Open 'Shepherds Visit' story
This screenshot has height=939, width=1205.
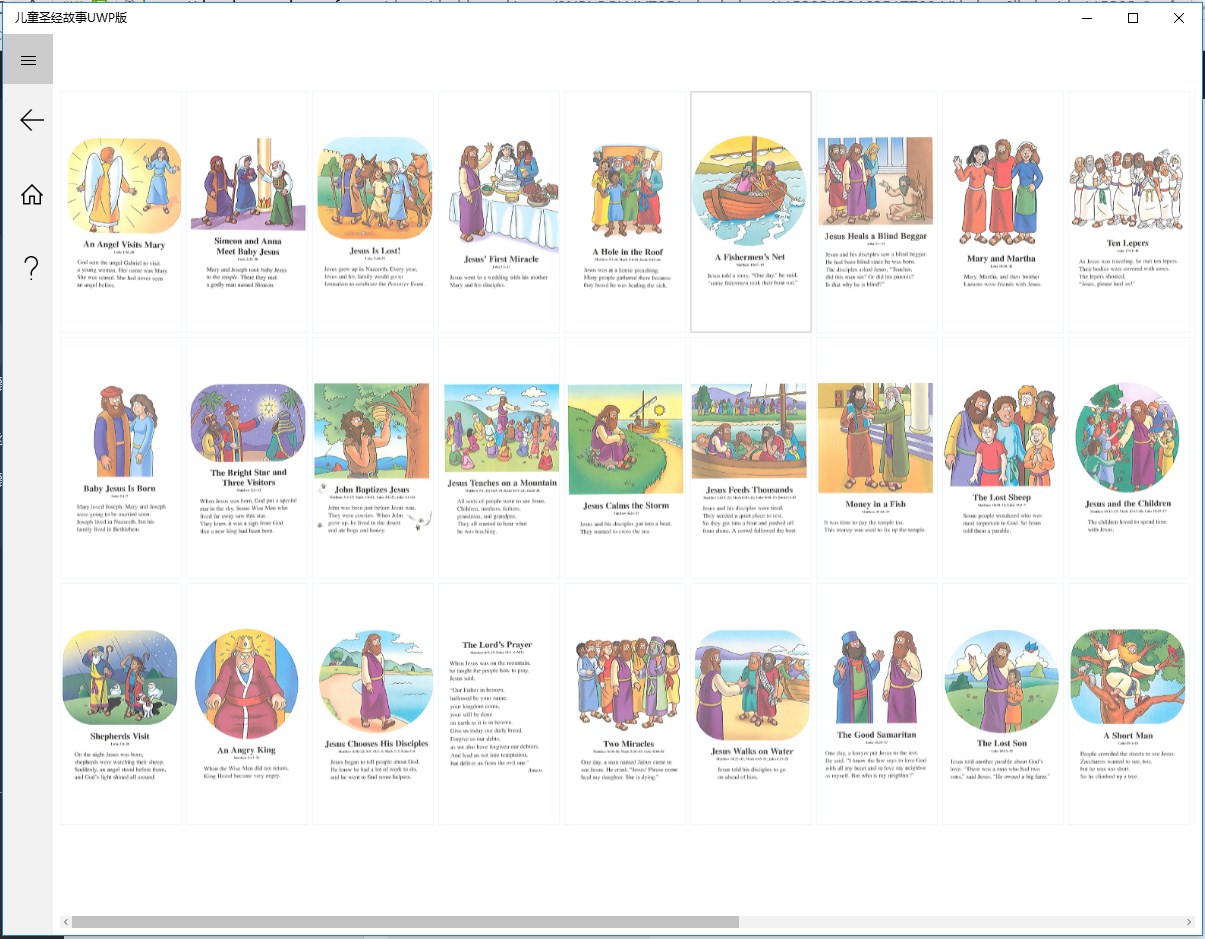pyautogui.click(x=121, y=704)
